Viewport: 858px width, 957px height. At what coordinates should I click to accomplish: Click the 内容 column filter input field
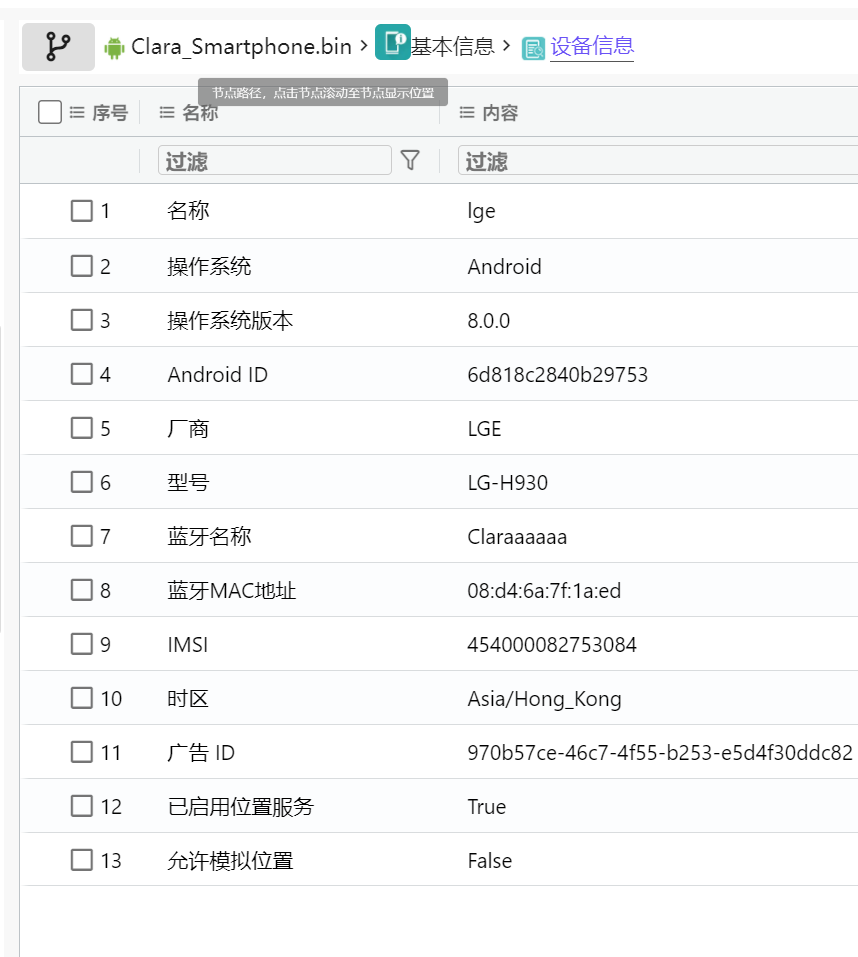(658, 160)
